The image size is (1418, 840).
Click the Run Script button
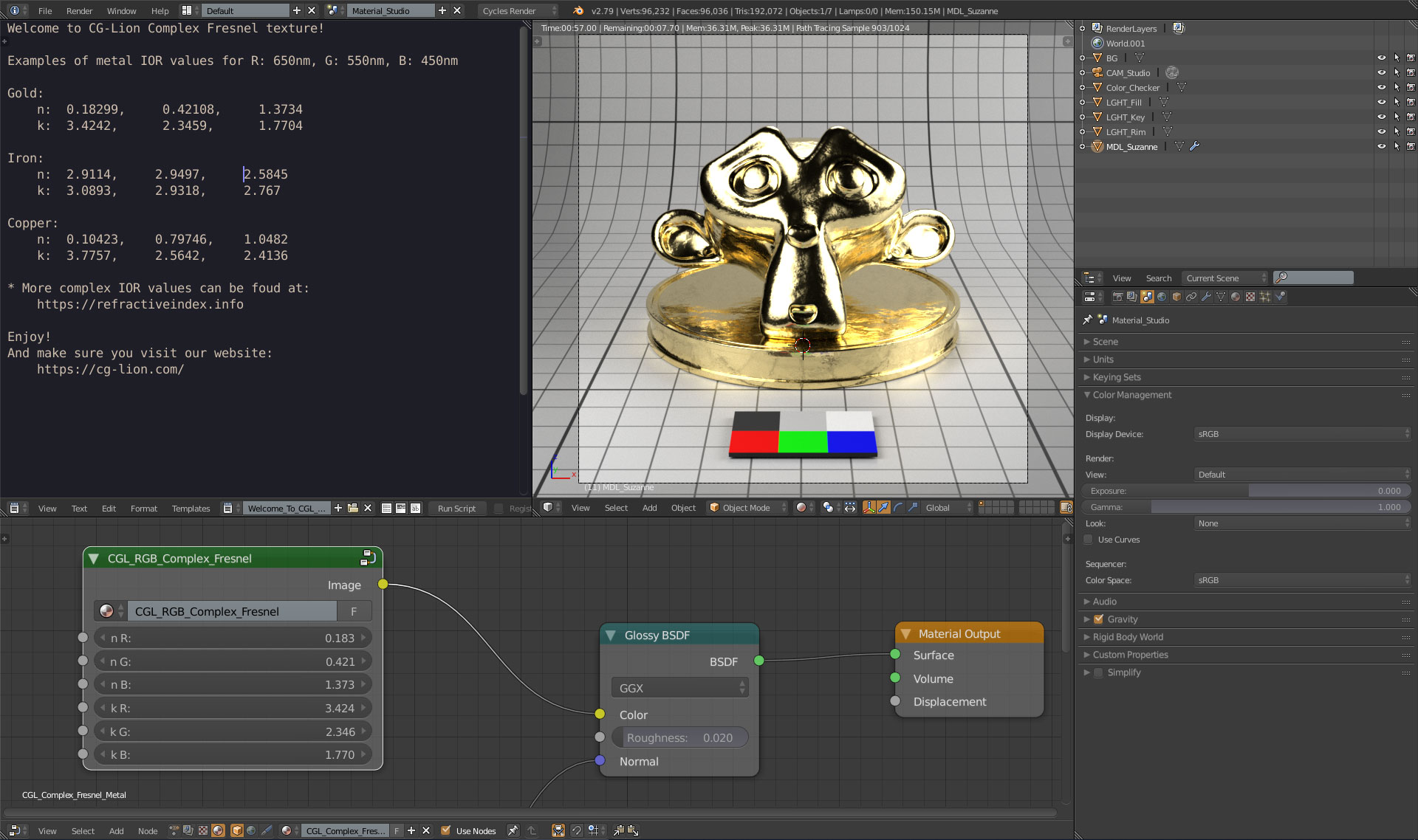[x=456, y=508]
